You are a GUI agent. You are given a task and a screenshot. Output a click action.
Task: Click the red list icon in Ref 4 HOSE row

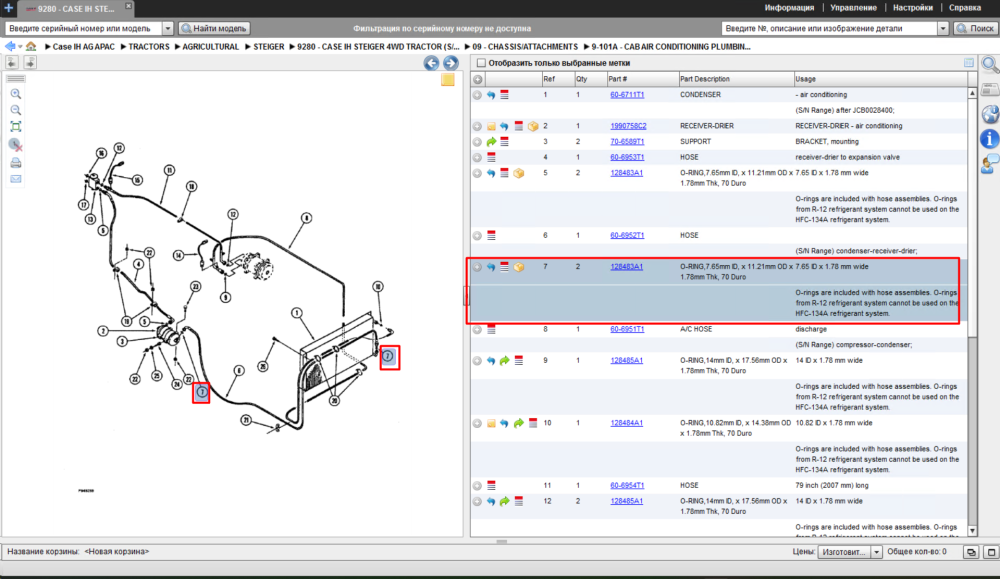point(491,157)
